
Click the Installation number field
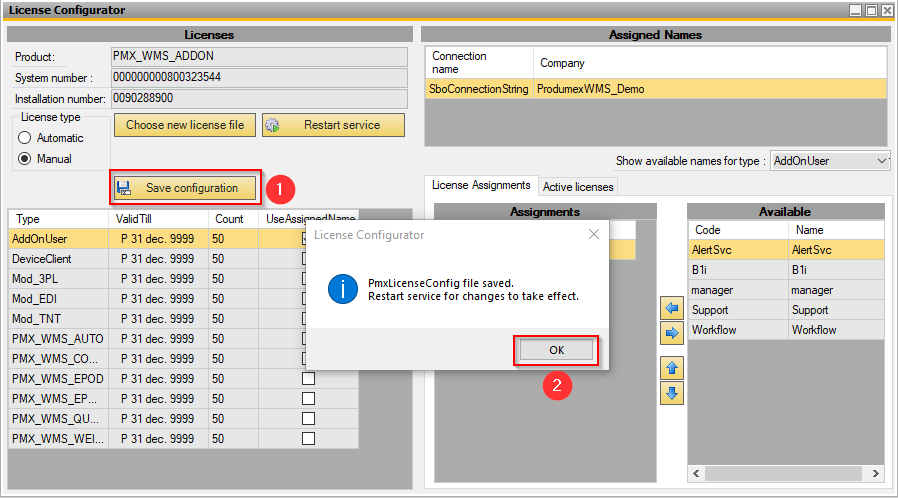pyautogui.click(x=259, y=99)
